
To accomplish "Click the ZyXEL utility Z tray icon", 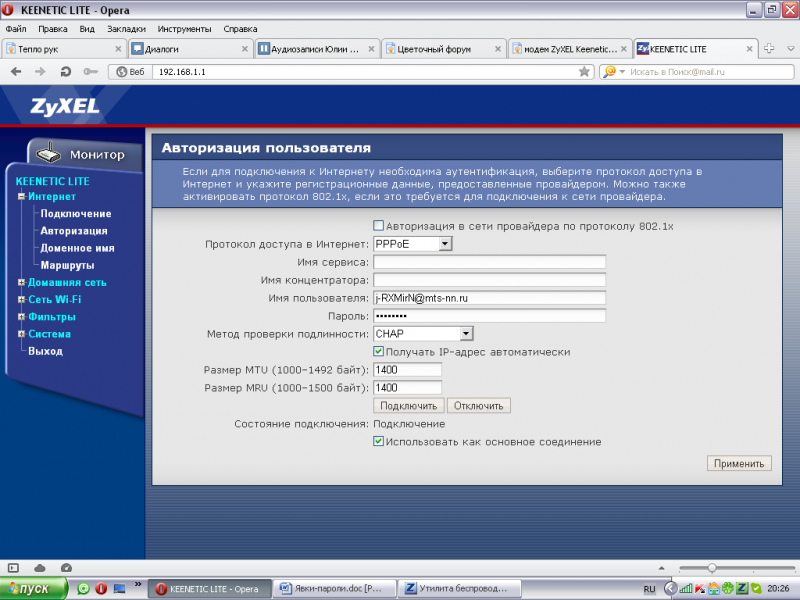I will point(742,589).
